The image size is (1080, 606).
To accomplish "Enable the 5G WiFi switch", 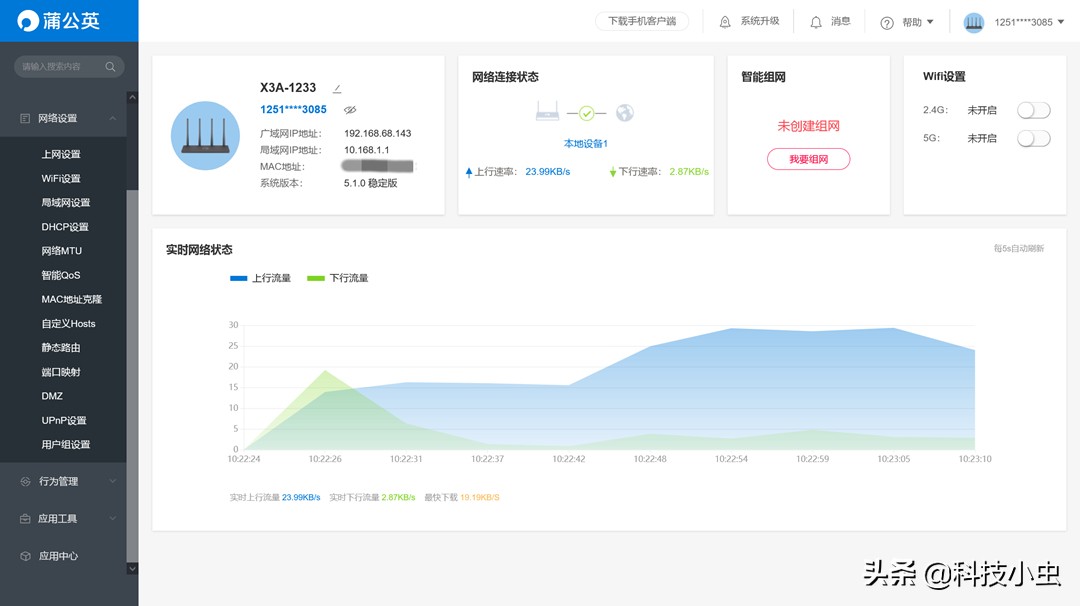I will point(1033,138).
